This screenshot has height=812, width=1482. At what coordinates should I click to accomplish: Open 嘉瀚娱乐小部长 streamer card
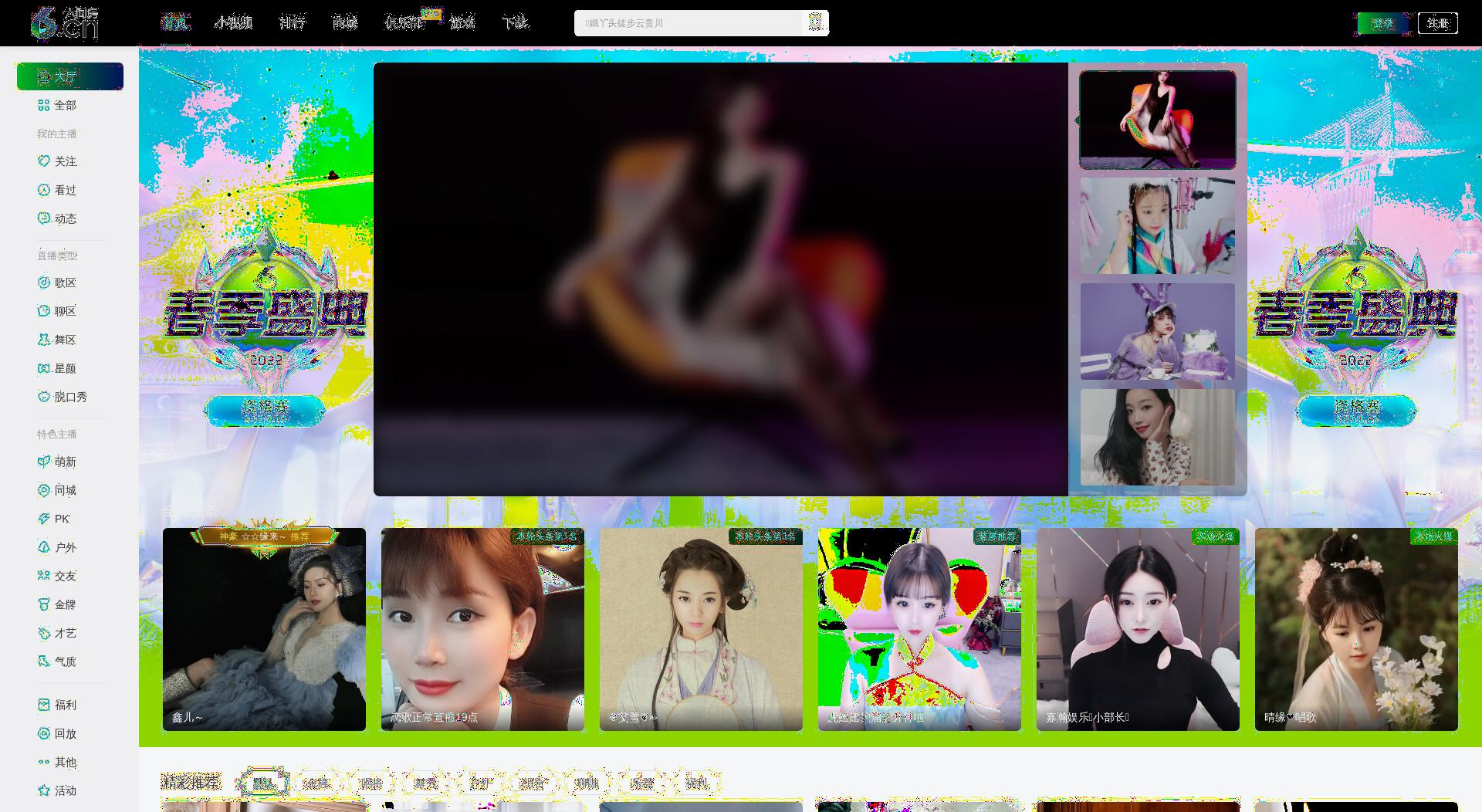point(1138,629)
